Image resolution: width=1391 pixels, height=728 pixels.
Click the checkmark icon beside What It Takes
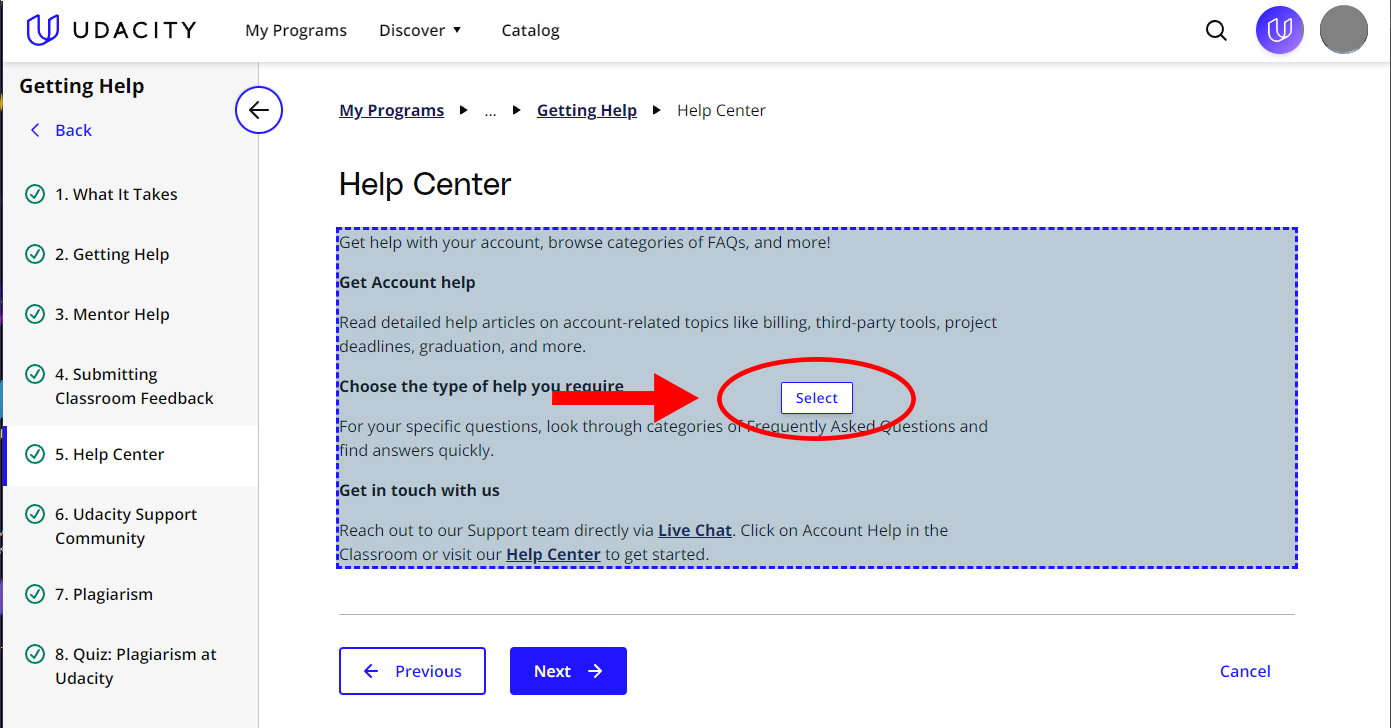[35, 194]
